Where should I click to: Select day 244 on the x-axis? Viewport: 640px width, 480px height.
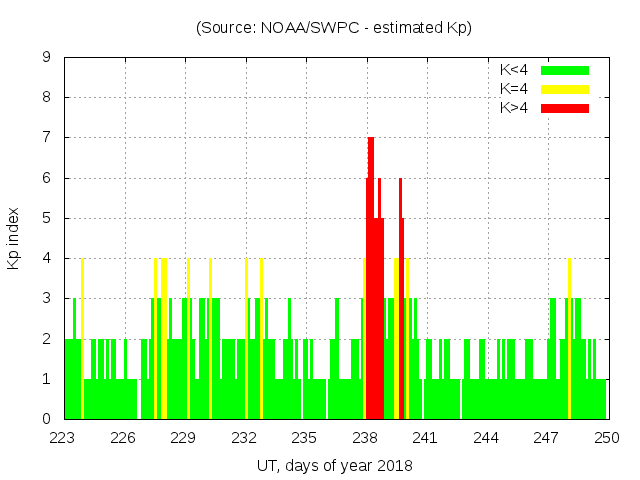point(486,438)
